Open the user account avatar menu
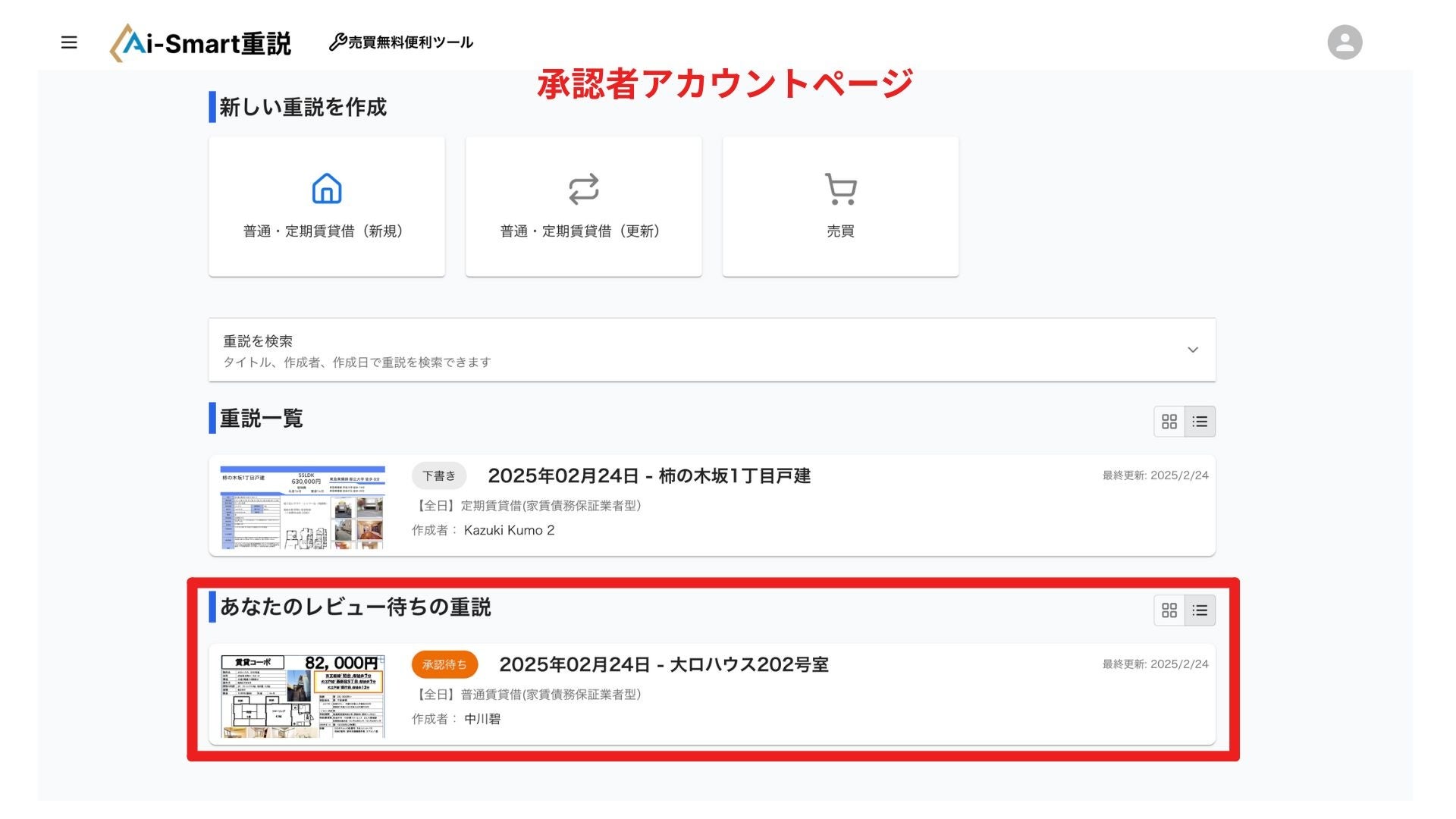The image size is (1456, 819). (x=1345, y=42)
